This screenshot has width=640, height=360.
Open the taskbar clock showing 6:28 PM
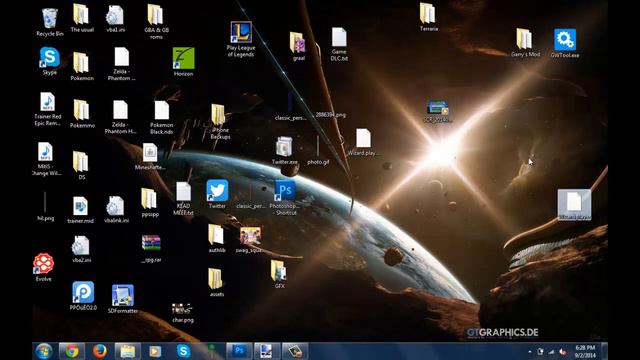click(x=585, y=351)
